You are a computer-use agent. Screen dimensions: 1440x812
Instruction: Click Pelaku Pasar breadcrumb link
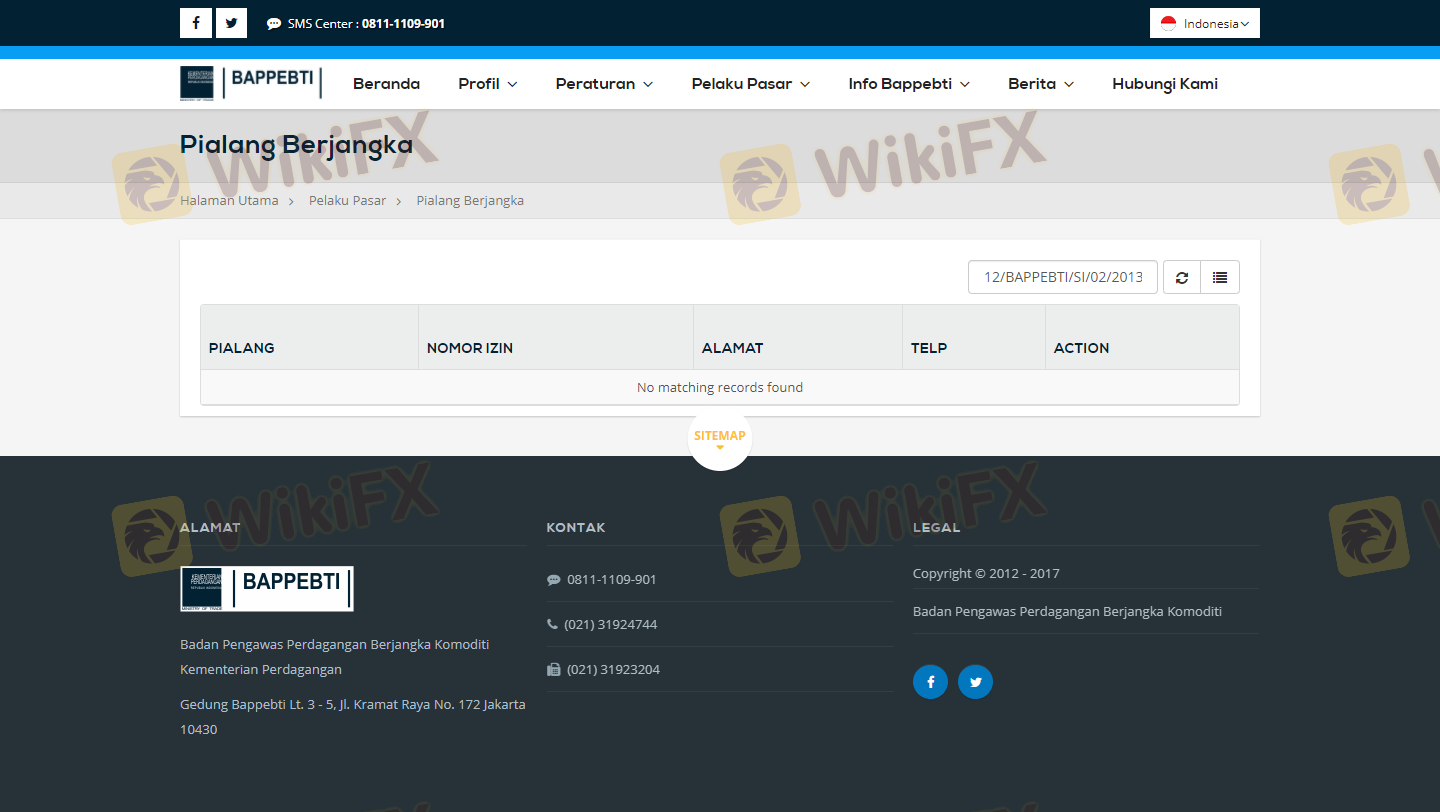pyautogui.click(x=347, y=200)
